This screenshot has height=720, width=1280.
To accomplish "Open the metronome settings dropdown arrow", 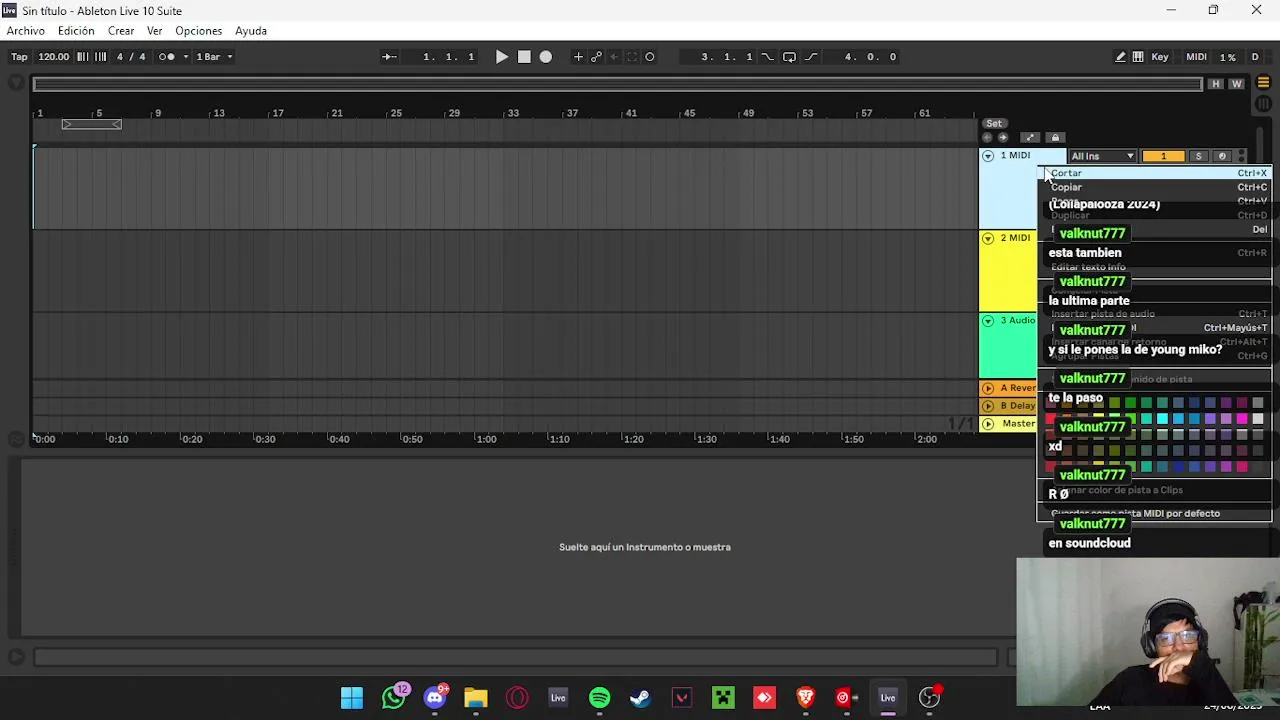I will point(185,57).
